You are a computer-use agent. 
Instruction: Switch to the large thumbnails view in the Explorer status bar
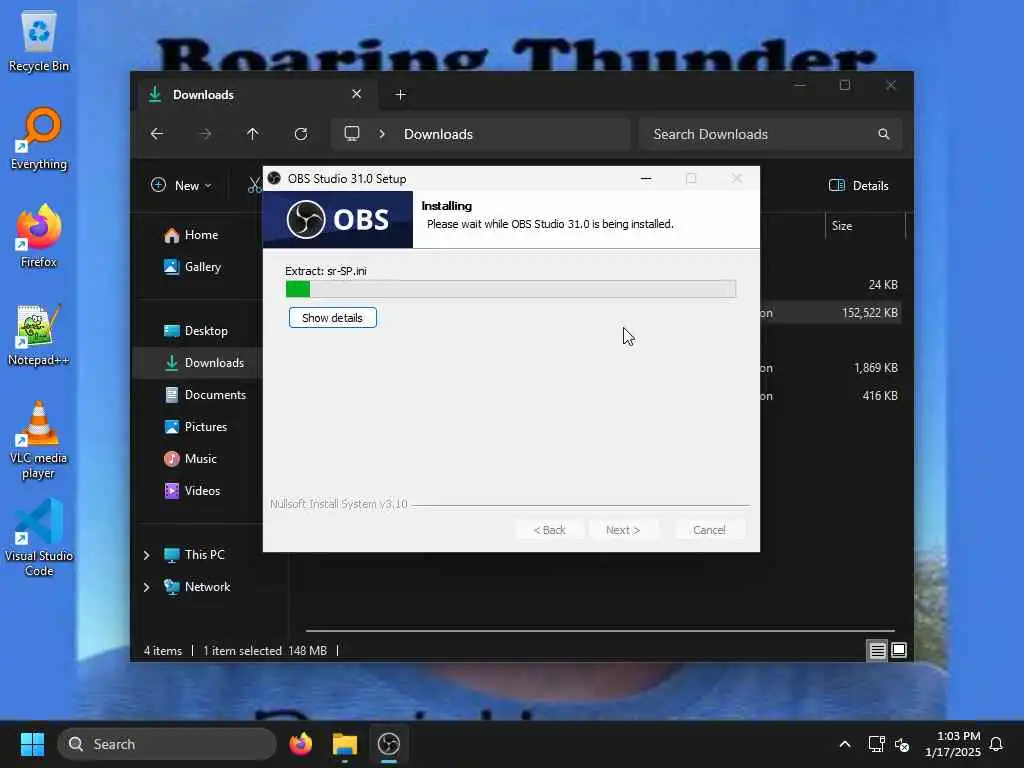click(899, 650)
